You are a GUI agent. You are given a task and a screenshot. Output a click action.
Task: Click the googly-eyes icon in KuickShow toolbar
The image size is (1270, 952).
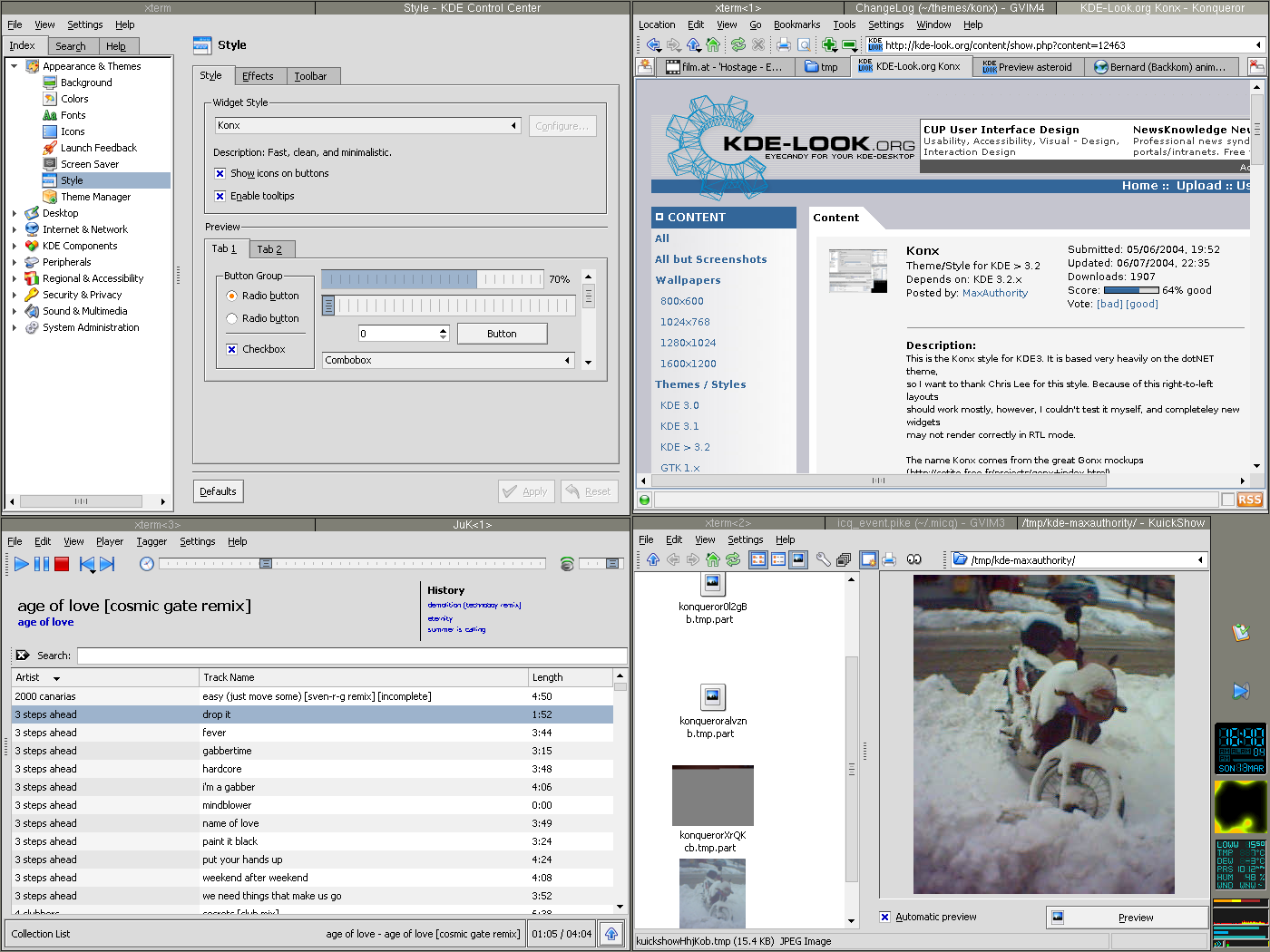(x=914, y=559)
